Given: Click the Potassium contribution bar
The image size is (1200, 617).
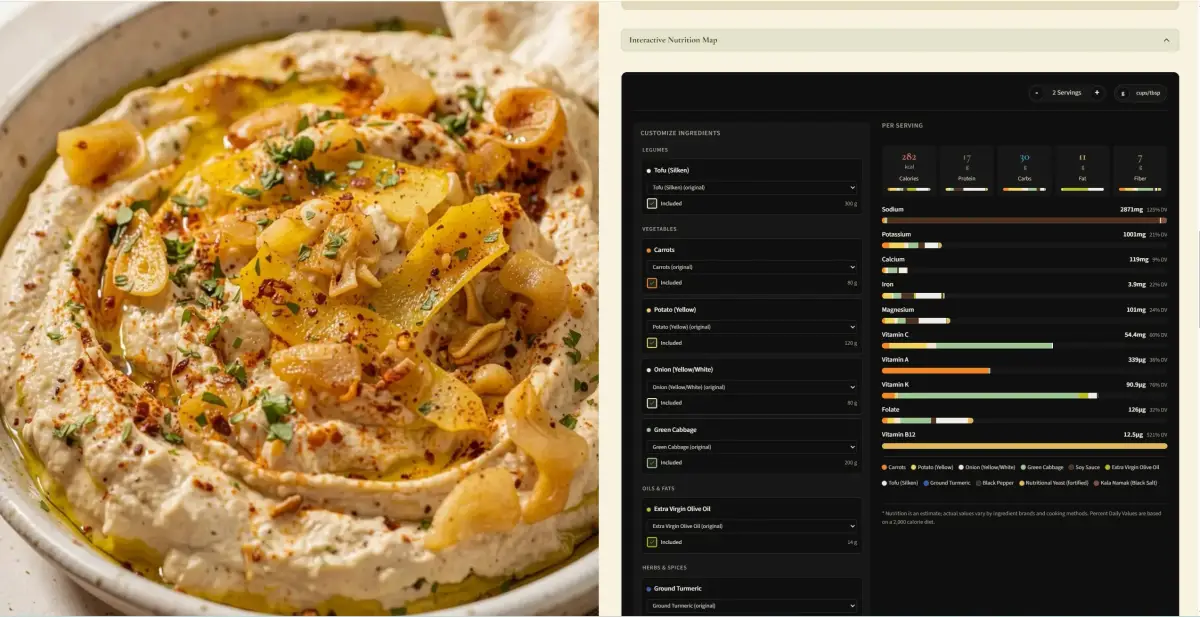Looking at the screenshot, I should click(1024, 245).
